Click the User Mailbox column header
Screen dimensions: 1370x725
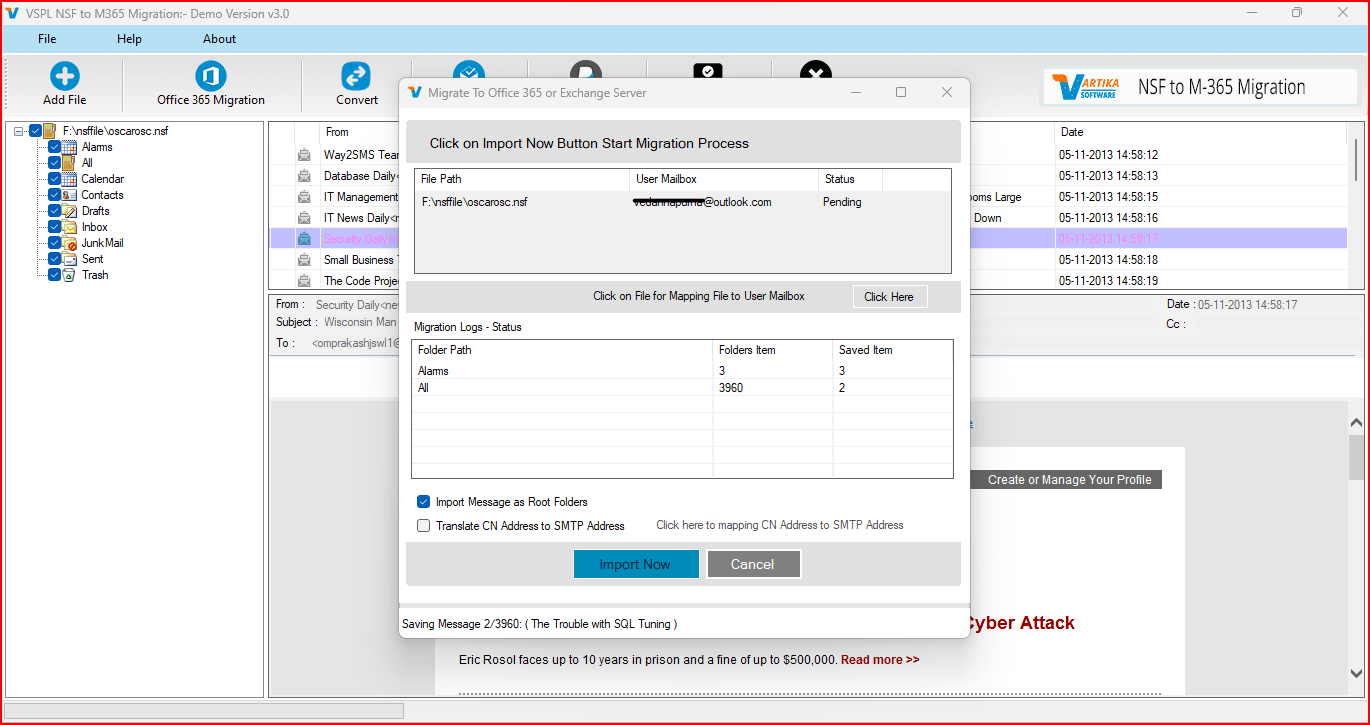point(724,179)
